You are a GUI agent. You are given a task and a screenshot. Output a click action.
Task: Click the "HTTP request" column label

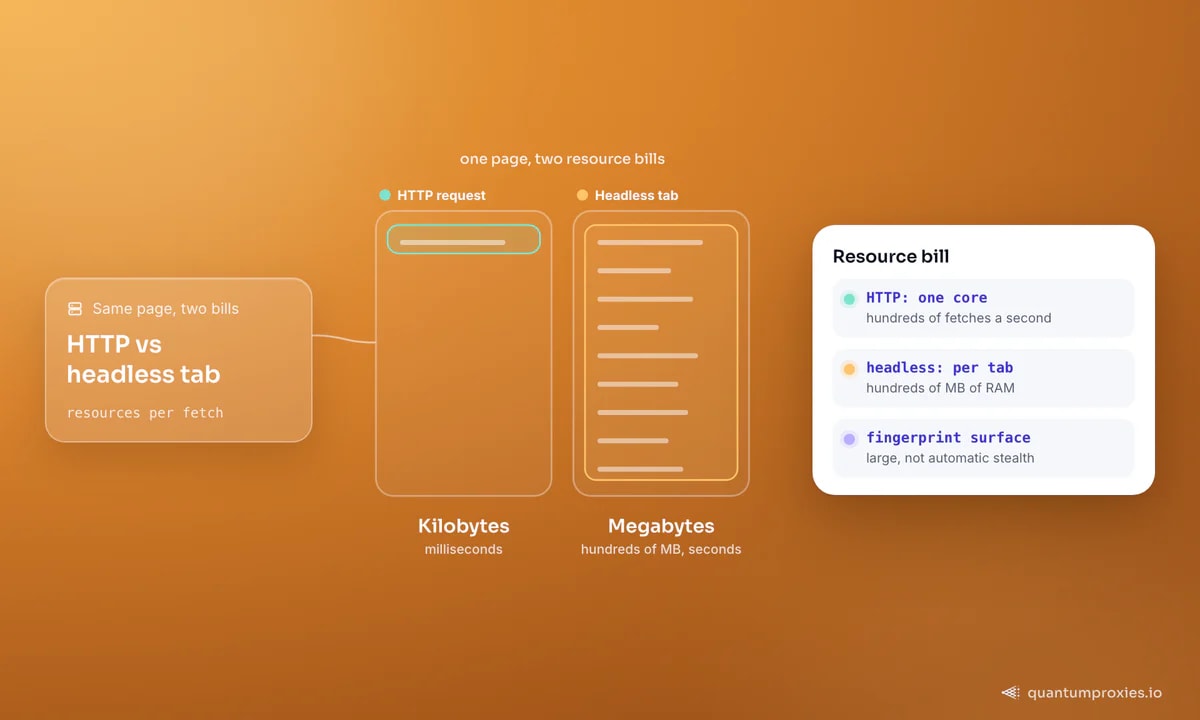[x=441, y=195]
